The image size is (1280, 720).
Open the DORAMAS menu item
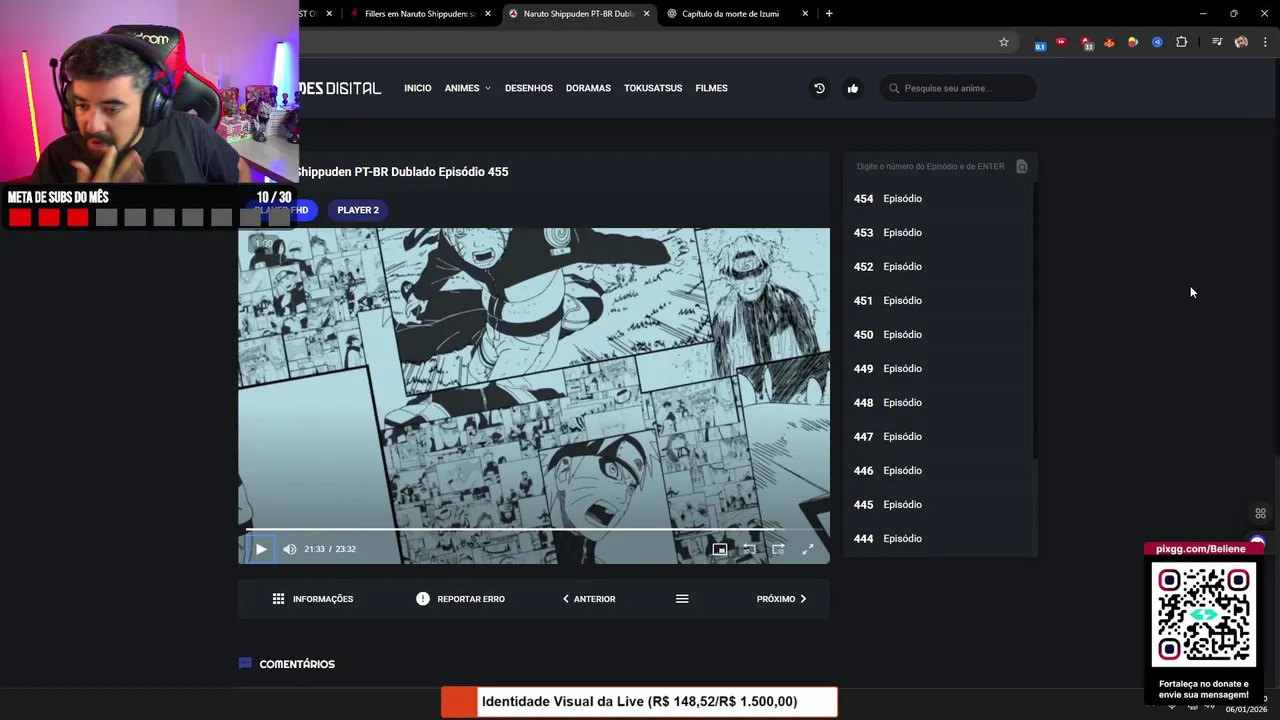[588, 88]
